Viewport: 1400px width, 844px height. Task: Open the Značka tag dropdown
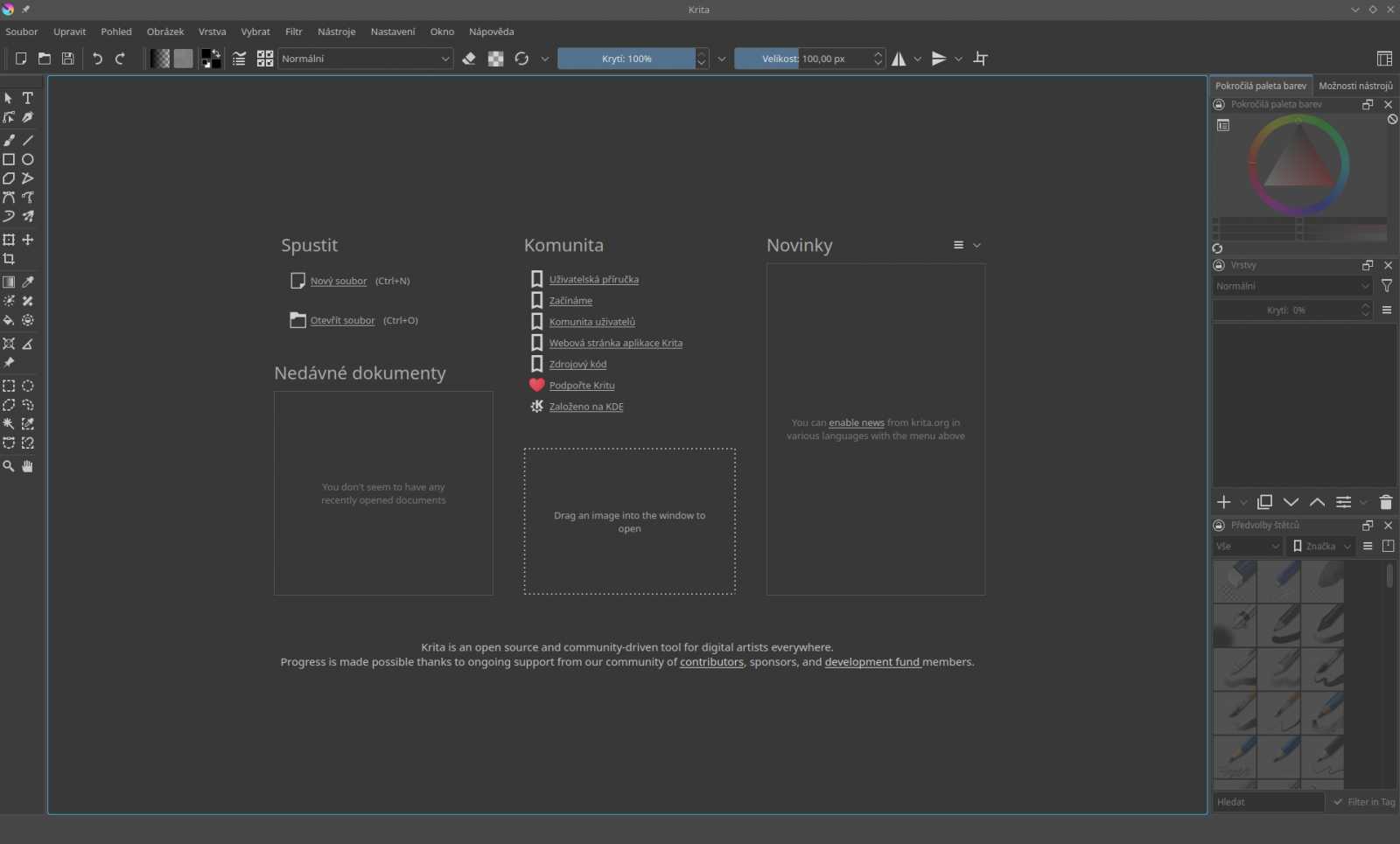click(x=1321, y=546)
